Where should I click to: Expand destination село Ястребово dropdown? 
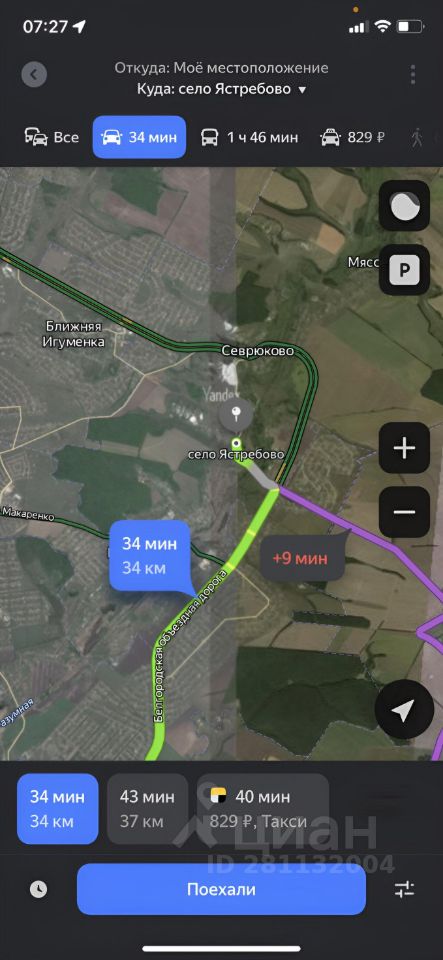[x=222, y=89]
